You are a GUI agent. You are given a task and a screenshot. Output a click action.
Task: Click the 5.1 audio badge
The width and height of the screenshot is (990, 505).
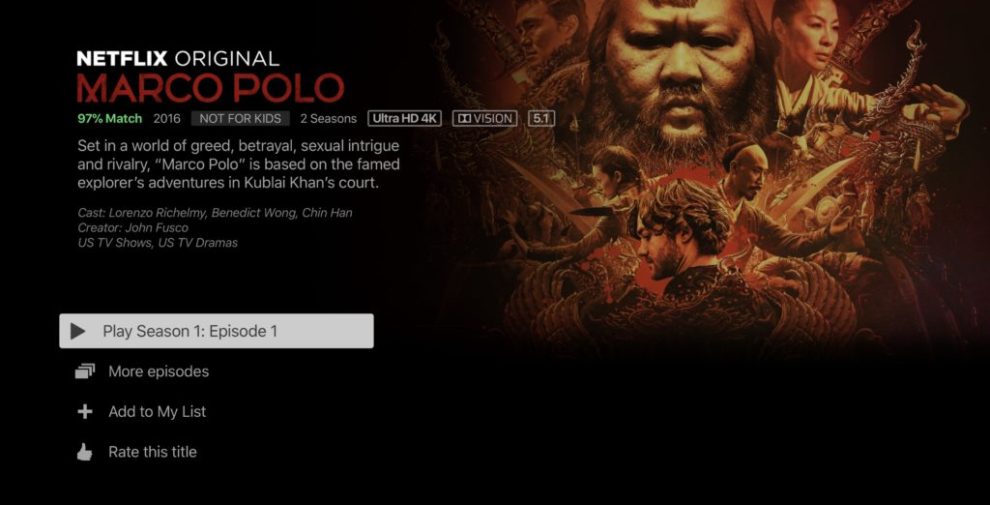541,118
